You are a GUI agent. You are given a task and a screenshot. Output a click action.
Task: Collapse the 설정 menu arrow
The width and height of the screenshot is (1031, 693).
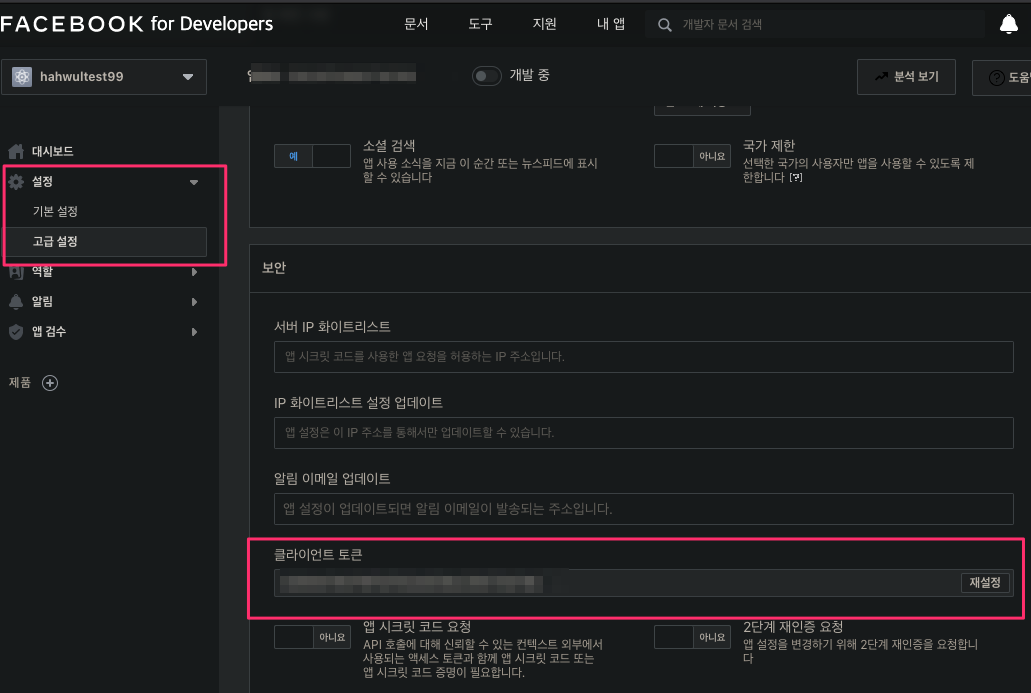pos(194,182)
